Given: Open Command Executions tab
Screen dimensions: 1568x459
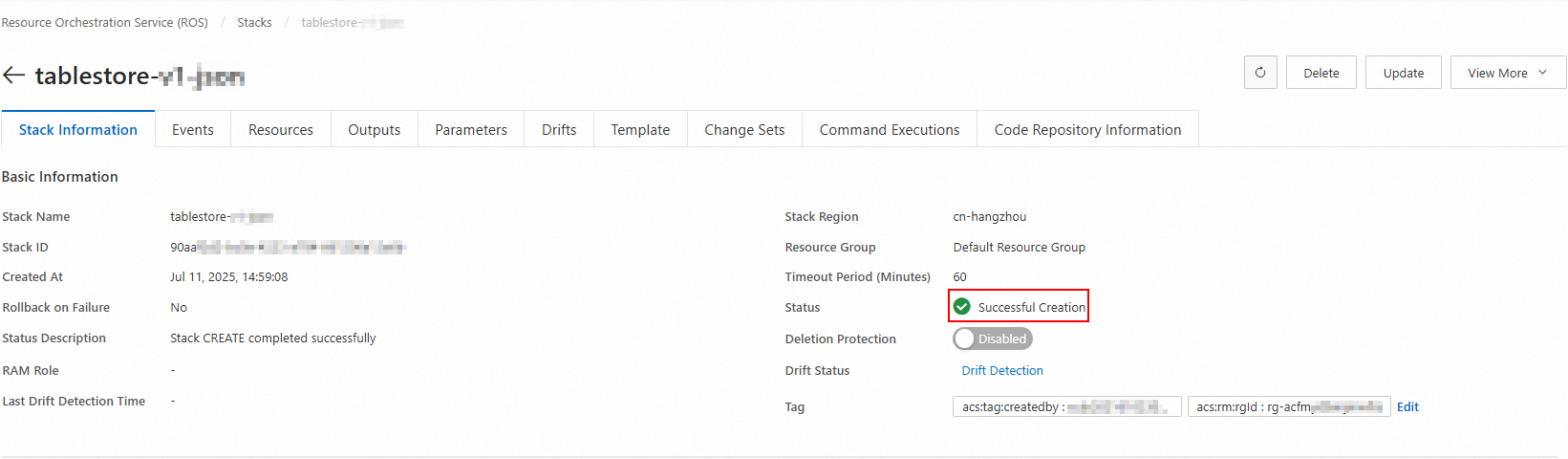Looking at the screenshot, I should click(x=890, y=130).
